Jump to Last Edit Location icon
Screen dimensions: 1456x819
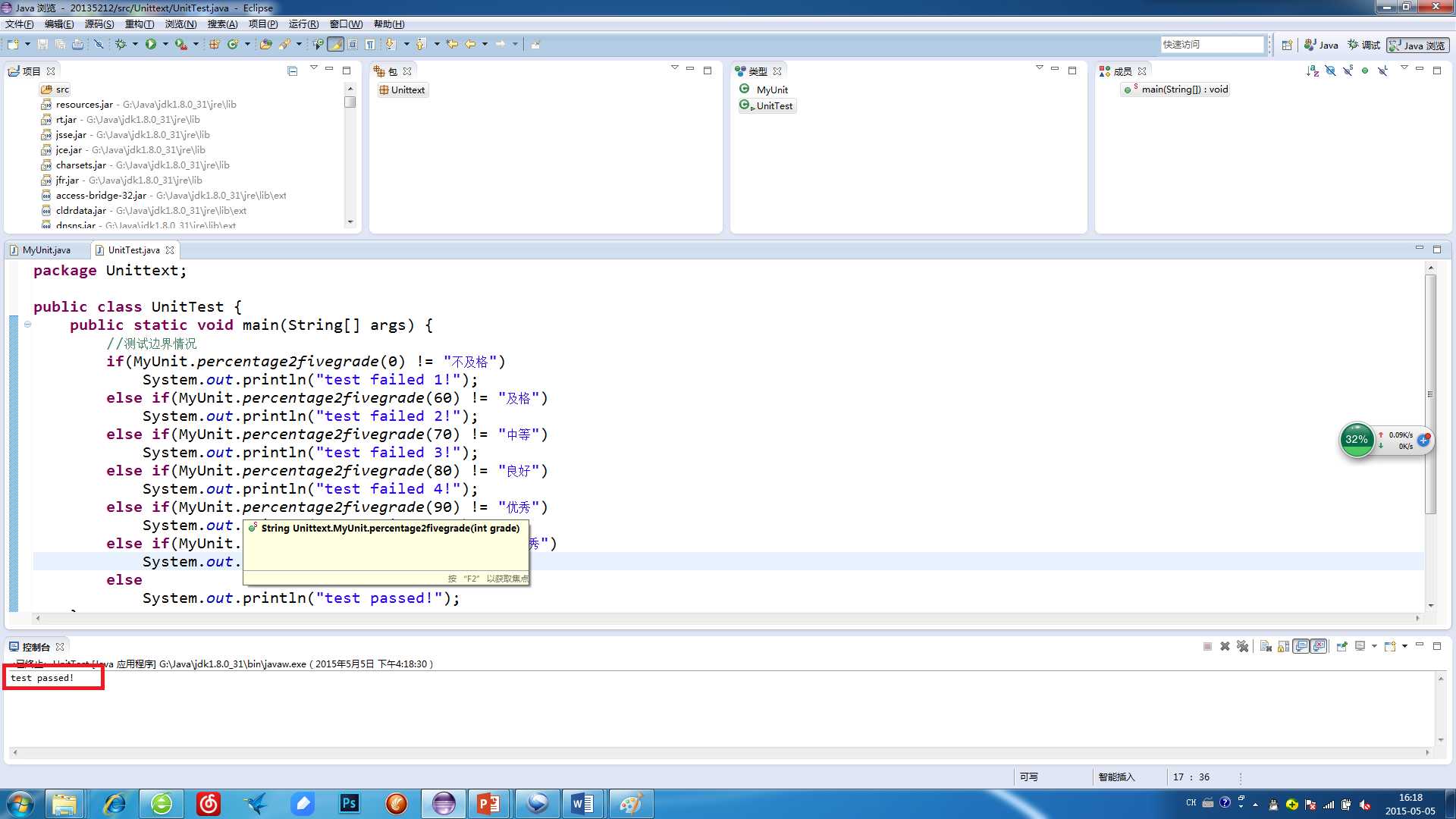pyautogui.click(x=452, y=44)
